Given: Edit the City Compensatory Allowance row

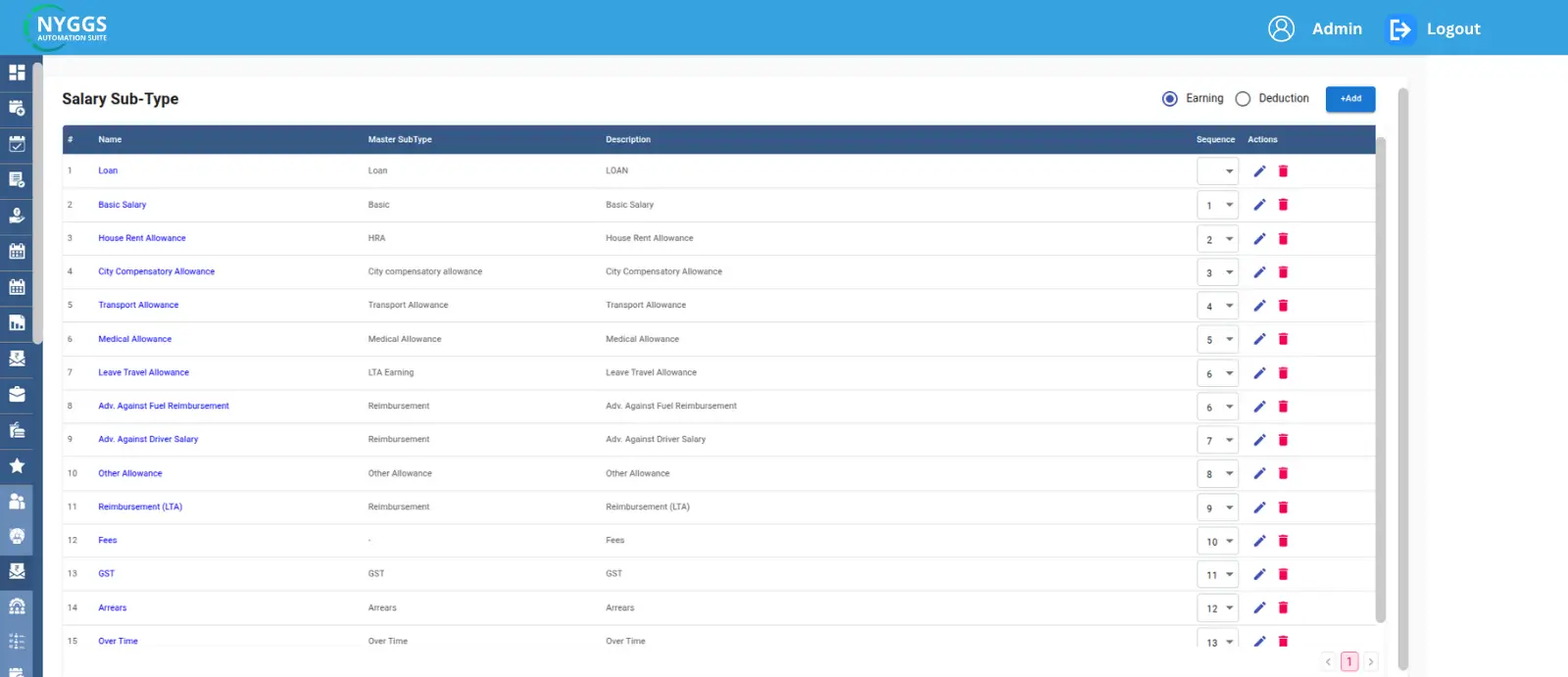Looking at the screenshot, I should pos(1259,272).
